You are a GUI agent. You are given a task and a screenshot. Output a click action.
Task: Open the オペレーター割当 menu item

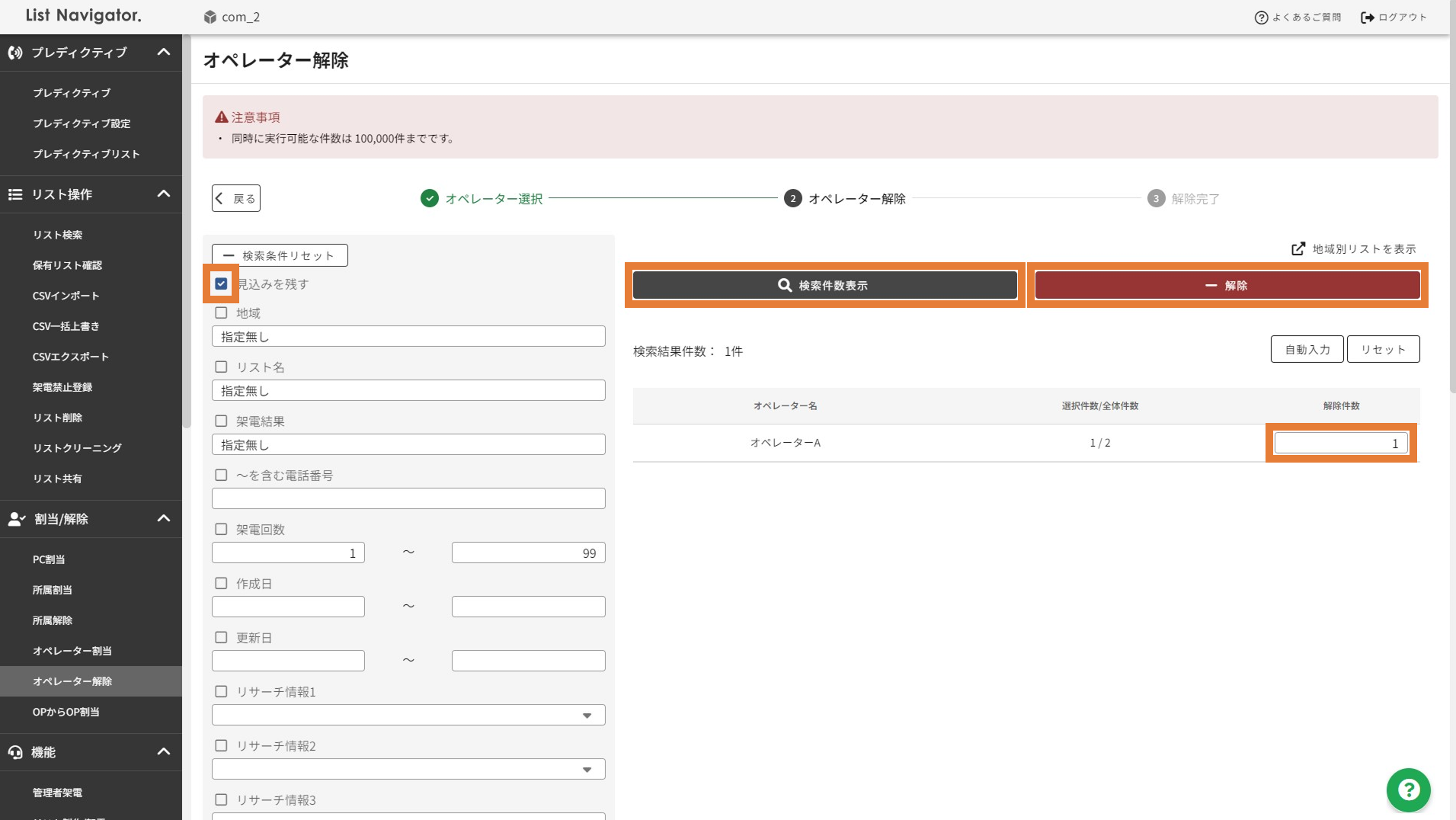pos(72,651)
